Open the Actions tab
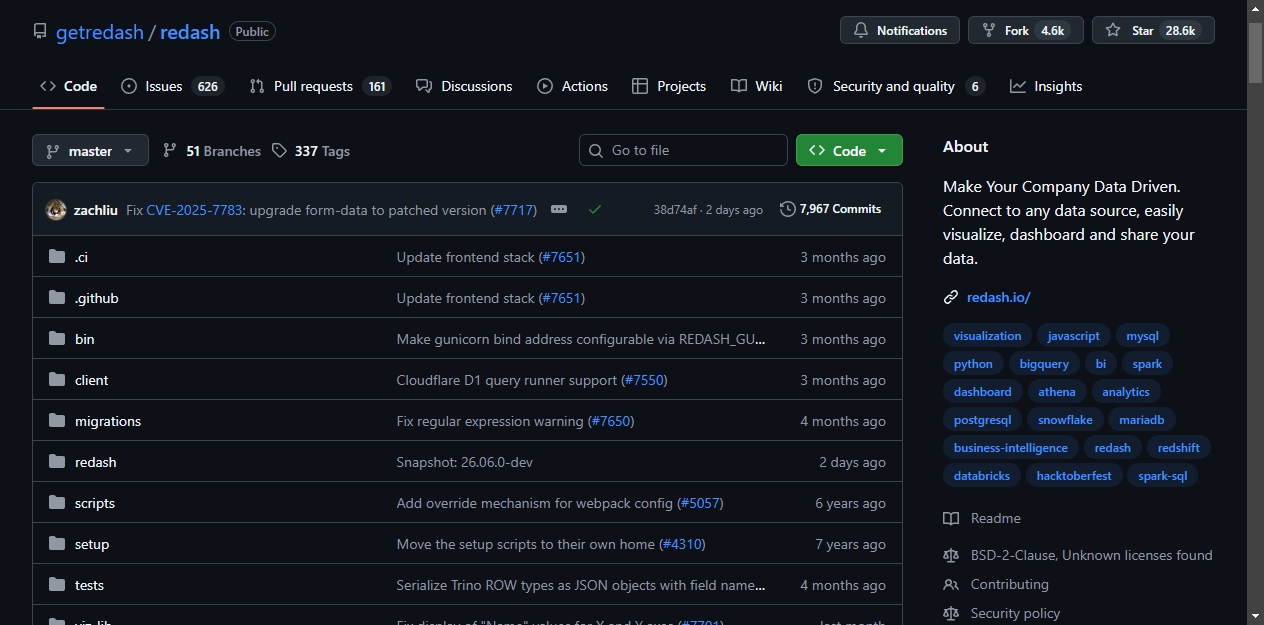The width and height of the screenshot is (1264, 625). (573, 86)
